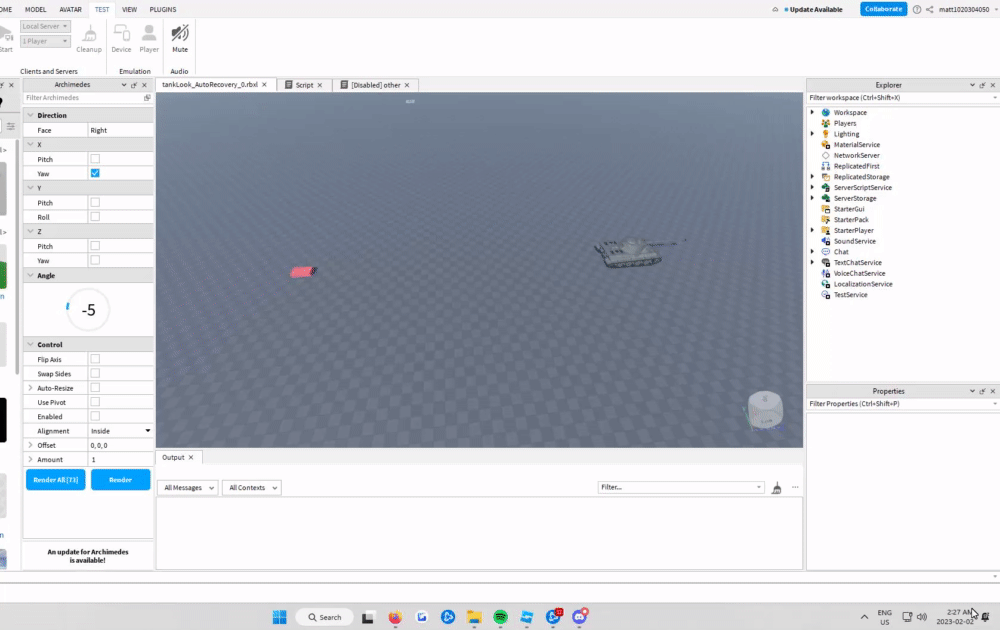
Task: Open the AVATAR ribbon tab
Action: (70, 10)
